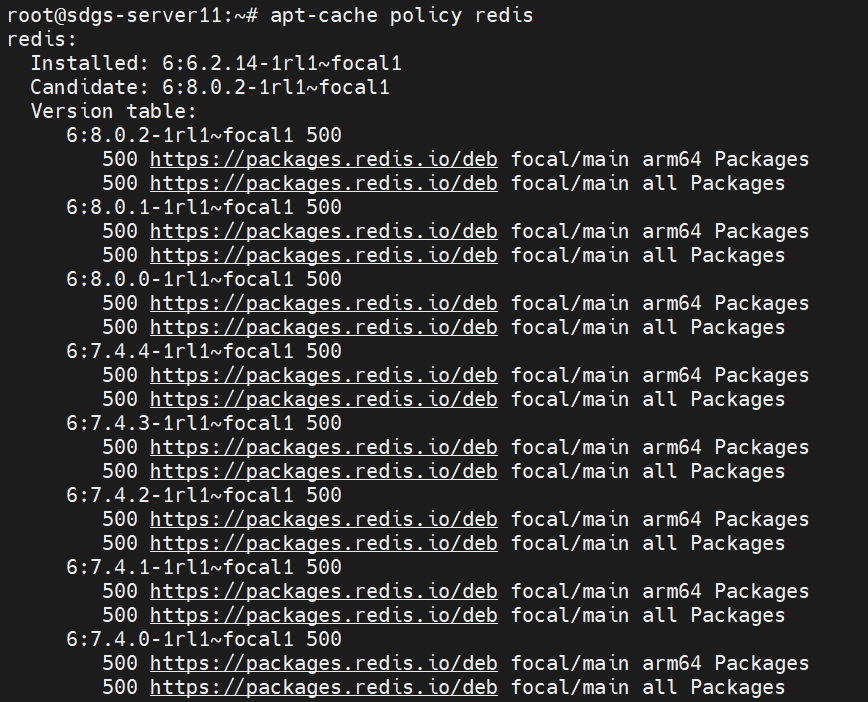Click redis repo link for 6:8.0.1 arm64
Image resolution: width=868 pixels, height=702 pixels.
(x=324, y=231)
